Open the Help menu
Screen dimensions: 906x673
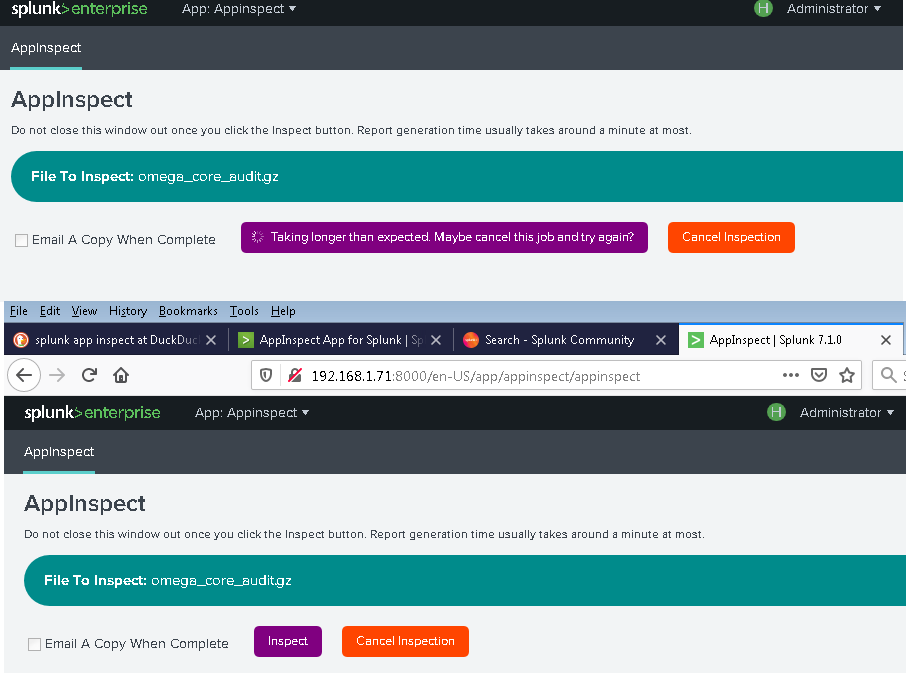point(283,311)
